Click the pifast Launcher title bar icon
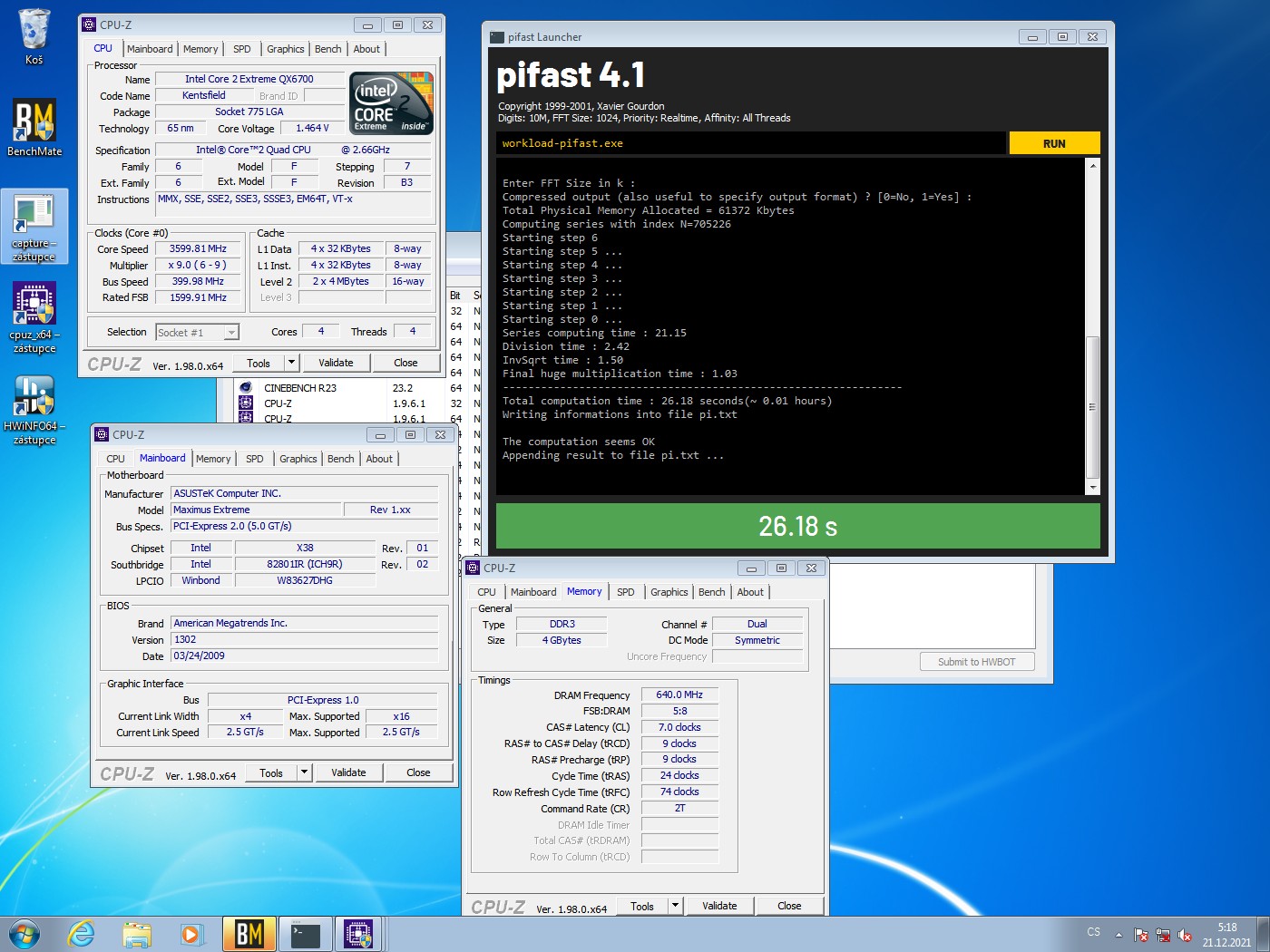This screenshot has width=1270, height=952. click(x=497, y=37)
